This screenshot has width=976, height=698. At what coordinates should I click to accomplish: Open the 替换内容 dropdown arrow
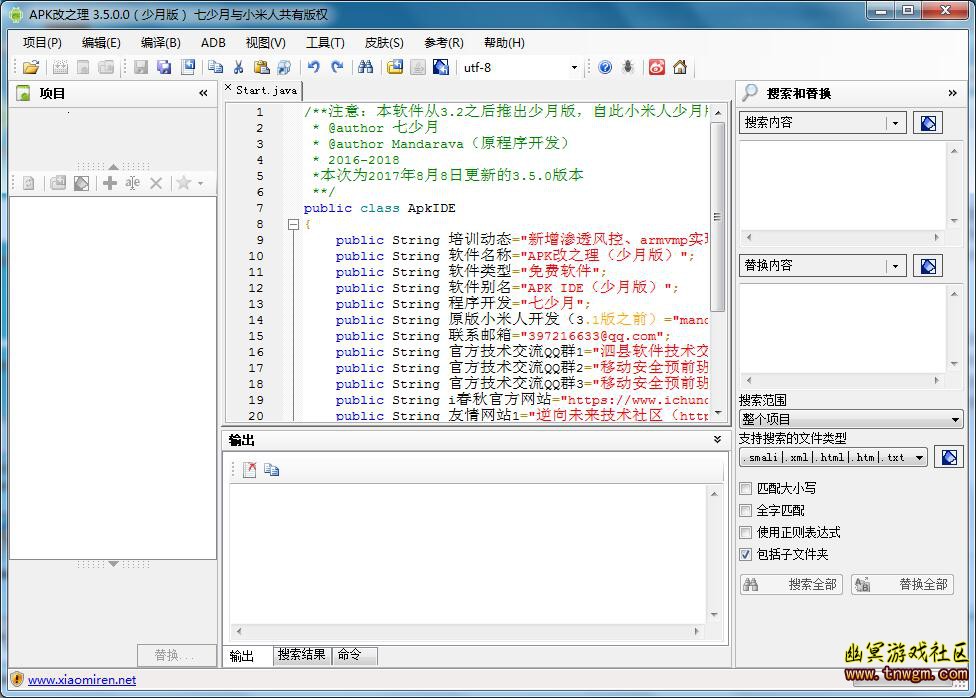pos(895,266)
